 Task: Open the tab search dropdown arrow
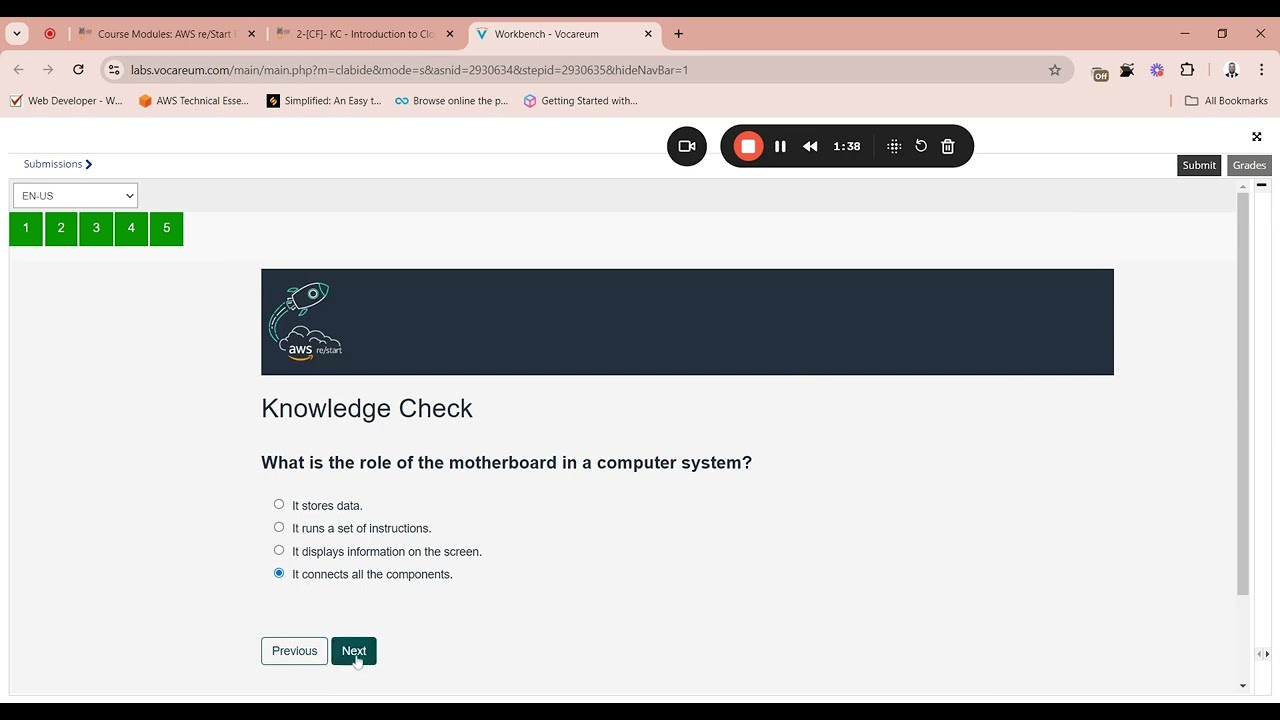tap(17, 34)
